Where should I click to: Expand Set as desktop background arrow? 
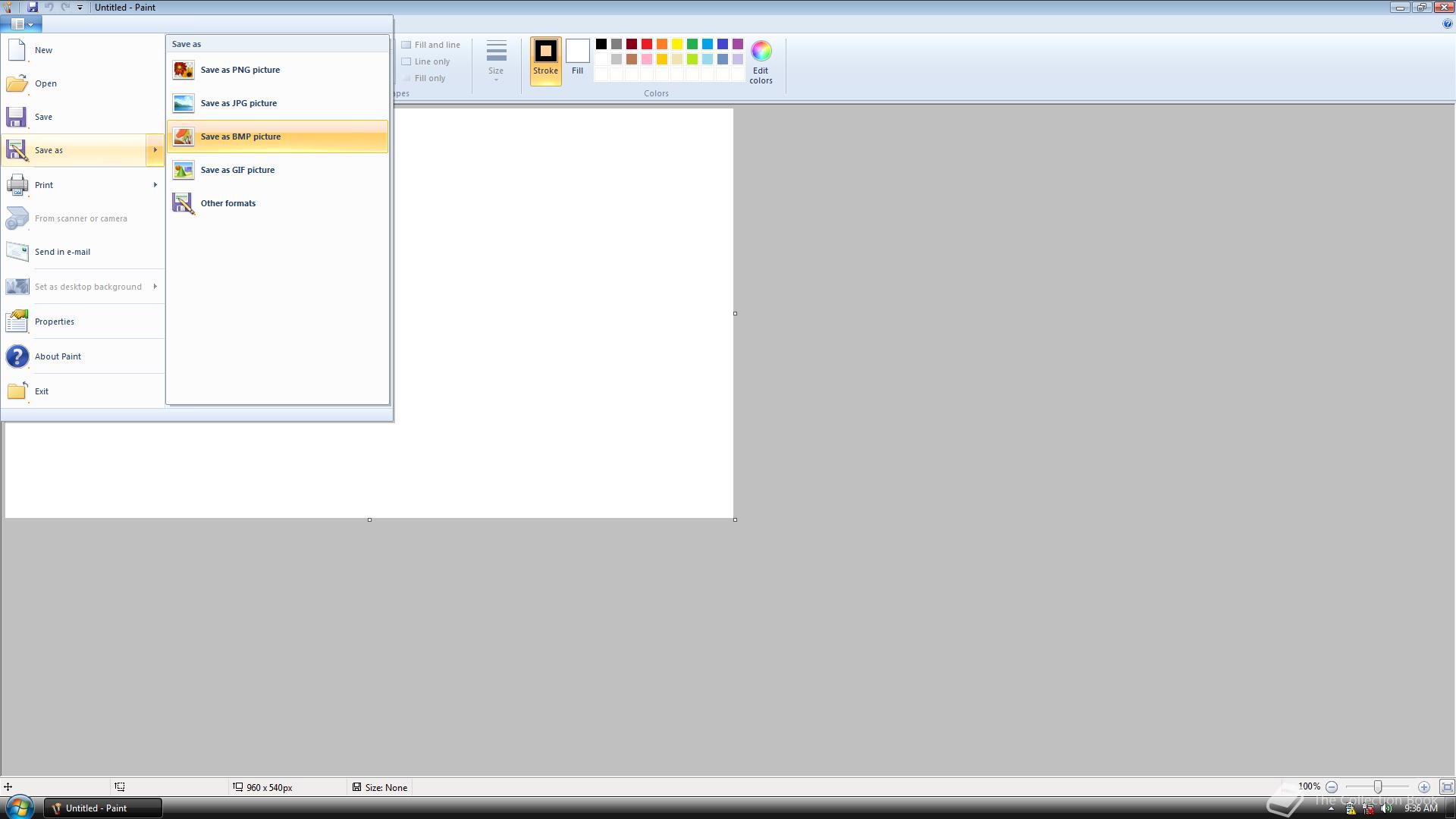[x=155, y=287]
